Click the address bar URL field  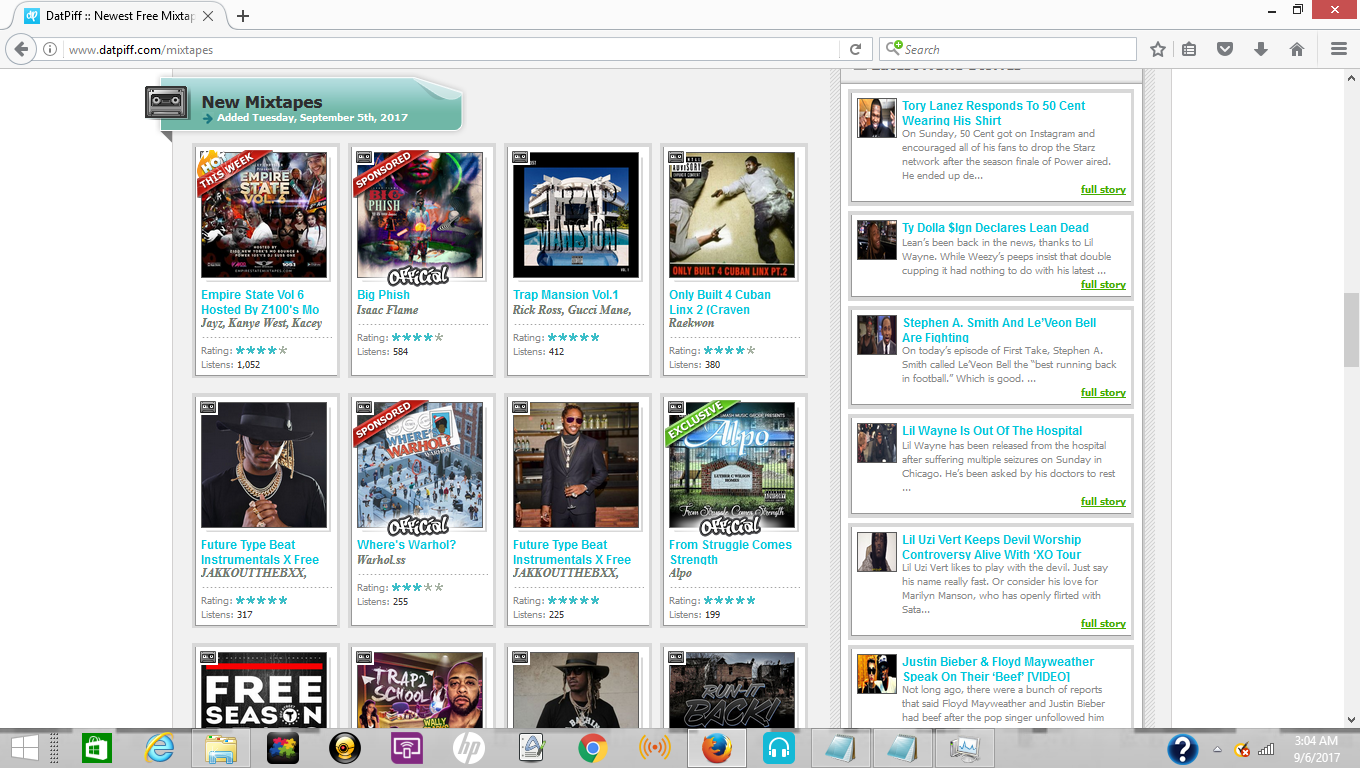click(x=450, y=49)
